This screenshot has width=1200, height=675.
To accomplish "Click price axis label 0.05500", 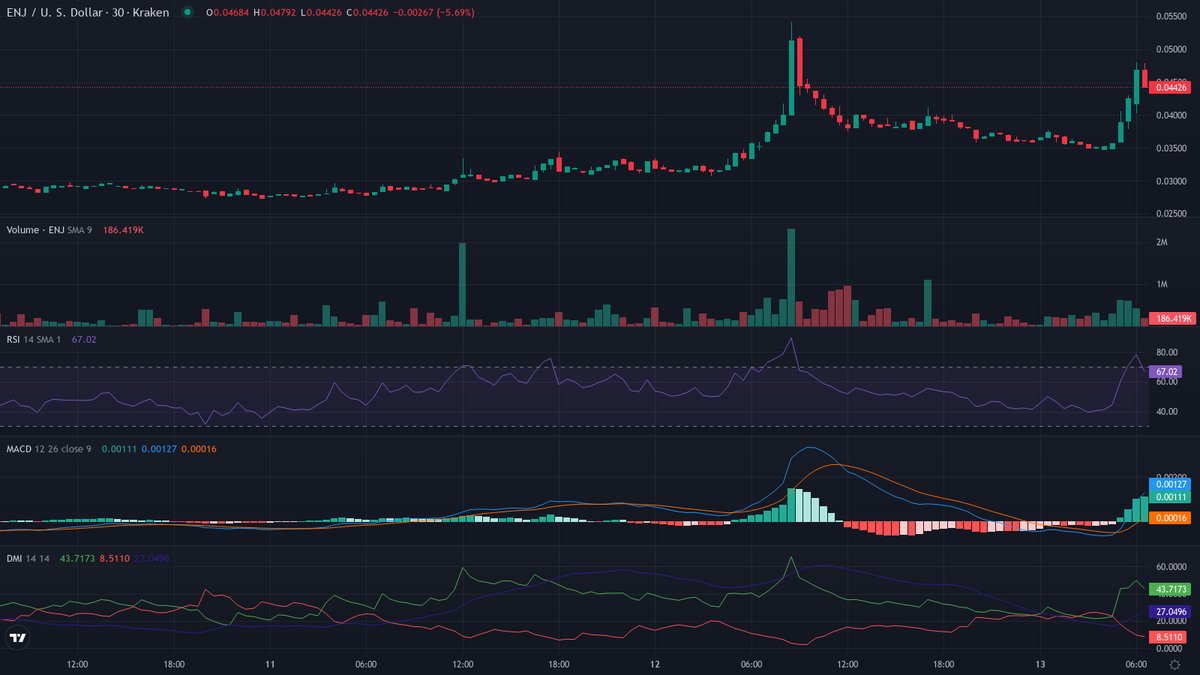I will coord(1171,17).
